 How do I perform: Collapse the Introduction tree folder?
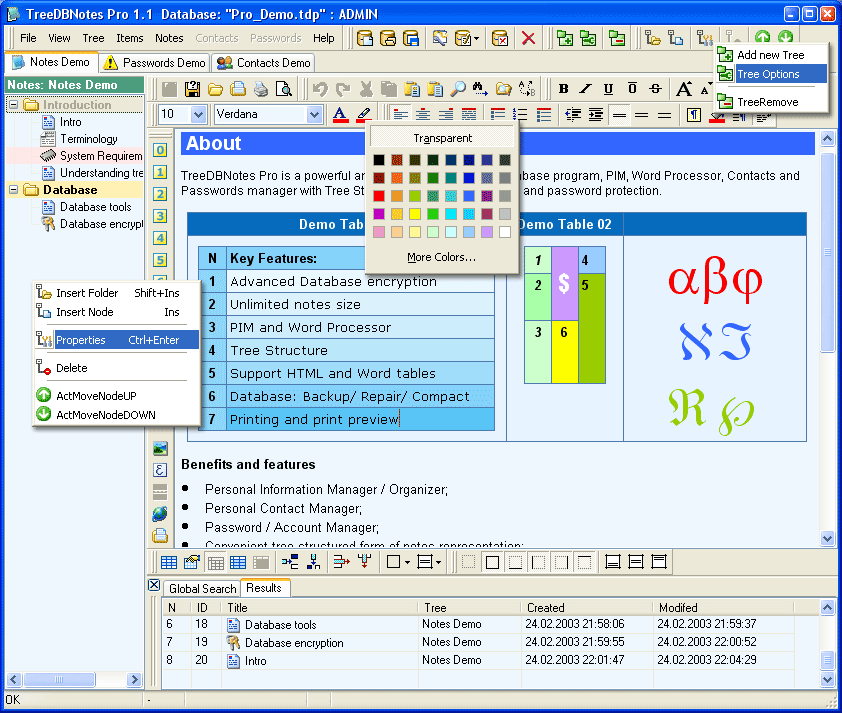[14, 104]
